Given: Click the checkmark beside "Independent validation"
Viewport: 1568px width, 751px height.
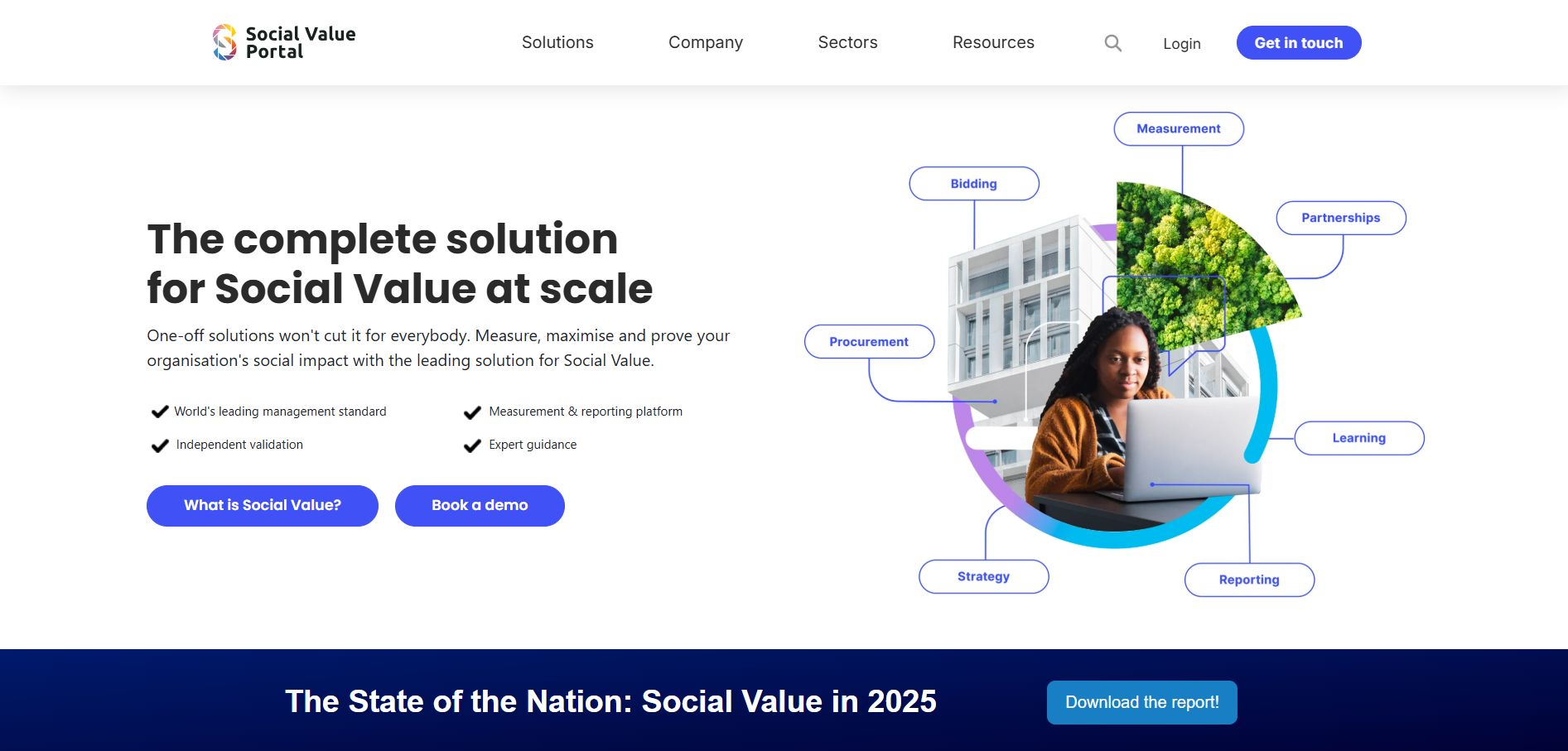Looking at the screenshot, I should pos(158,445).
